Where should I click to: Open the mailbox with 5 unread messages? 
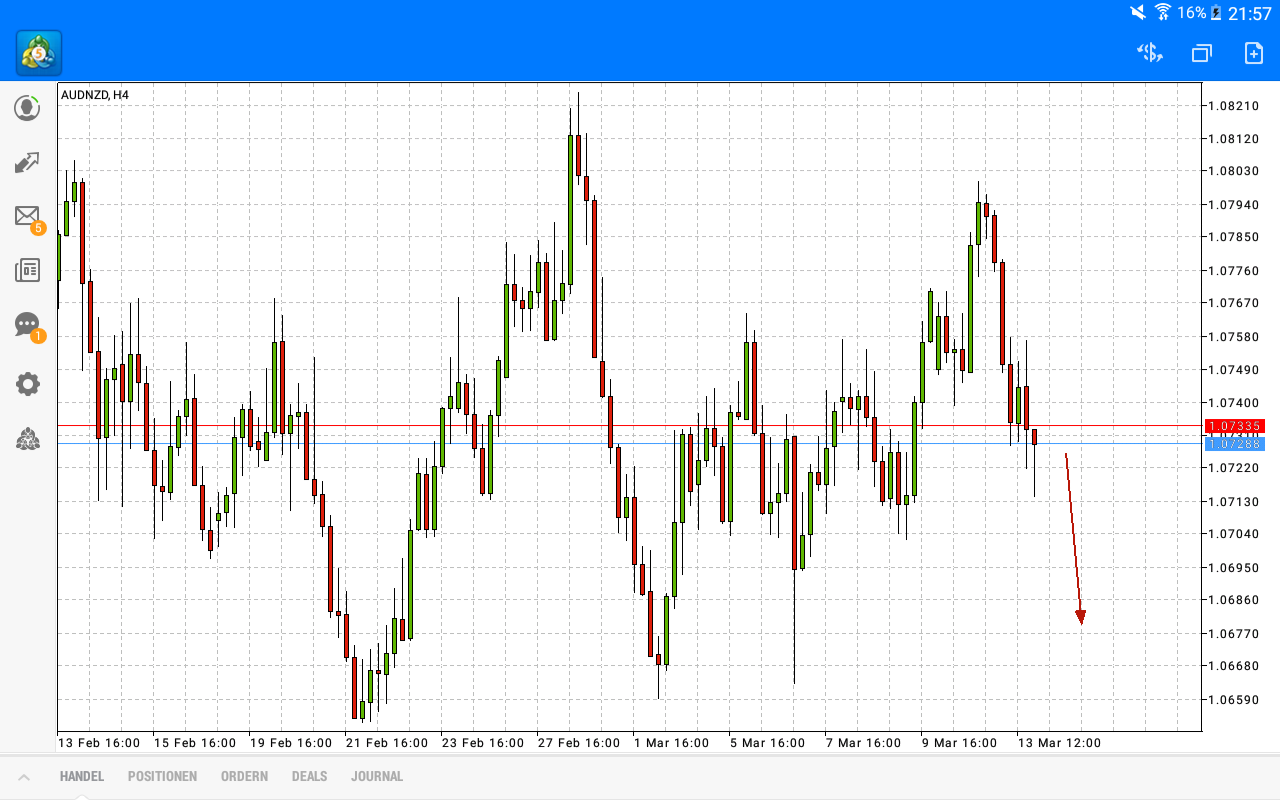(x=27, y=216)
